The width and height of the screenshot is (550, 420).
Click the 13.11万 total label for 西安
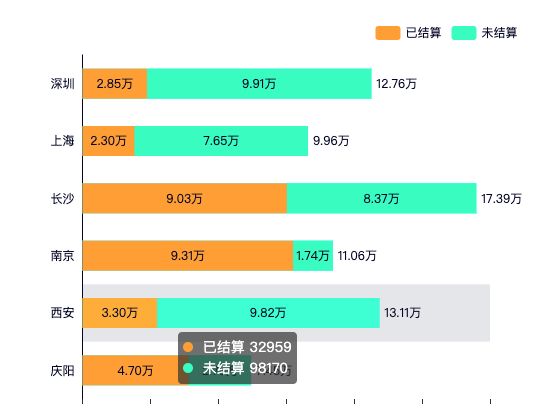point(402,313)
